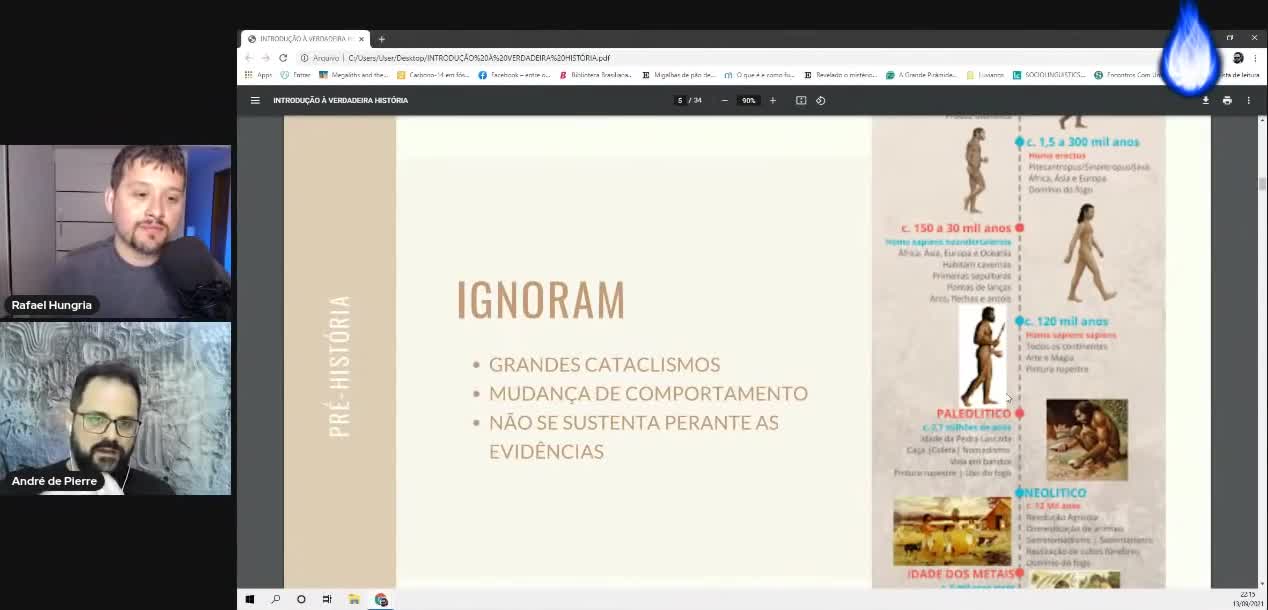Open the 'O que é e como' bookmark
The height and width of the screenshot is (610, 1268).
coord(759,75)
